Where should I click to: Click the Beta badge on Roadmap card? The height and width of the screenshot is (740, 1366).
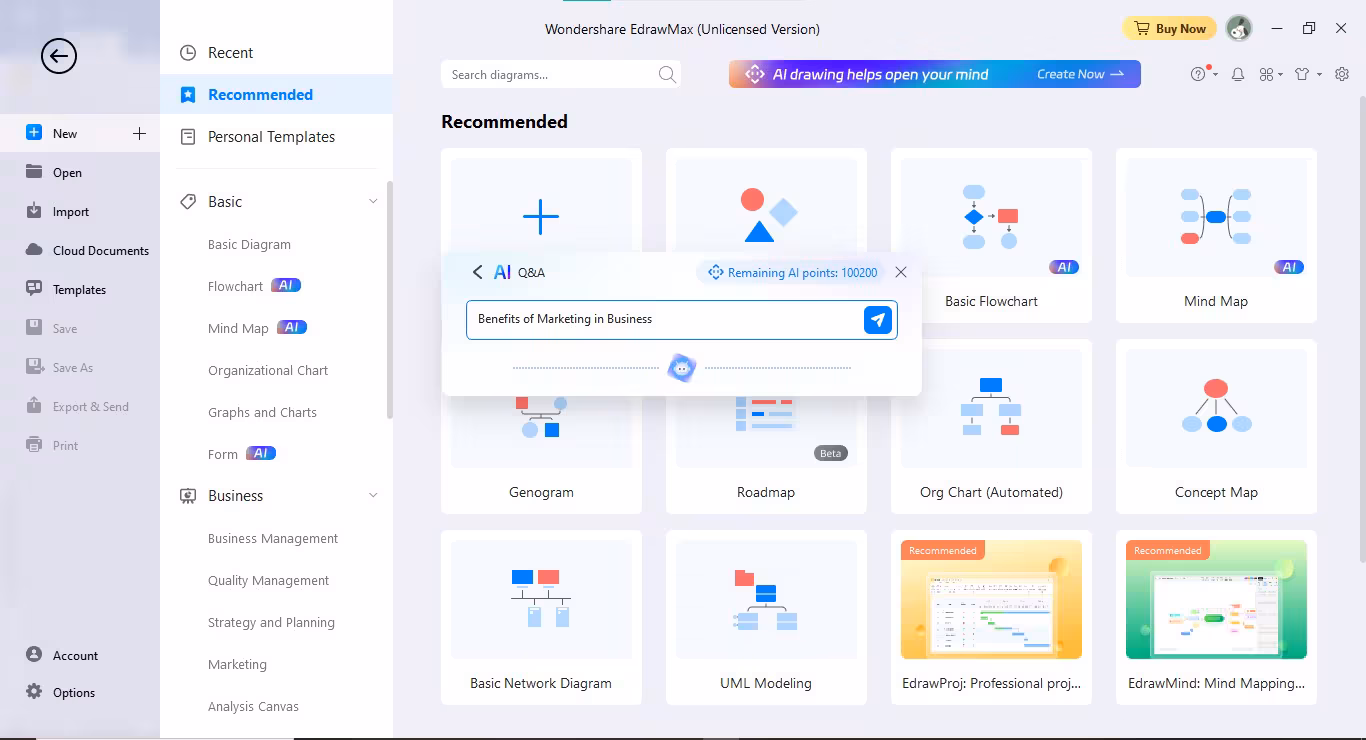click(x=831, y=453)
